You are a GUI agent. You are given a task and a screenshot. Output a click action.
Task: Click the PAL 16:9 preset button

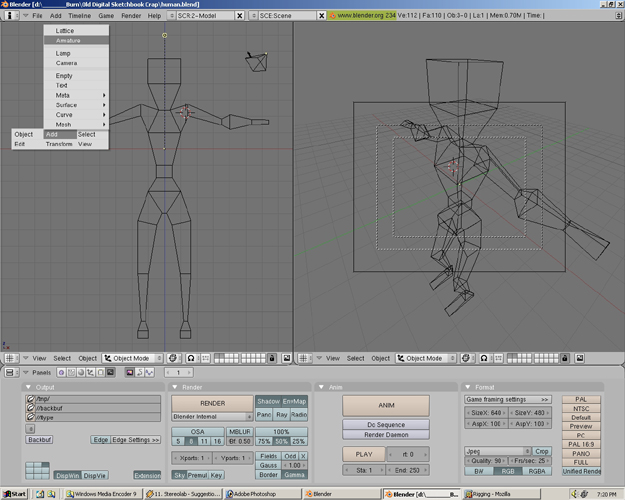click(581, 444)
